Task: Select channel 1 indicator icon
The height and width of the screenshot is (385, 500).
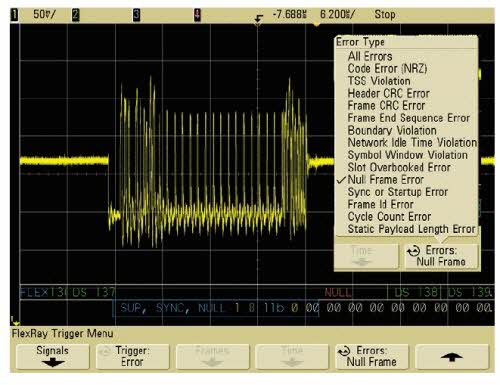Action: [15, 15]
